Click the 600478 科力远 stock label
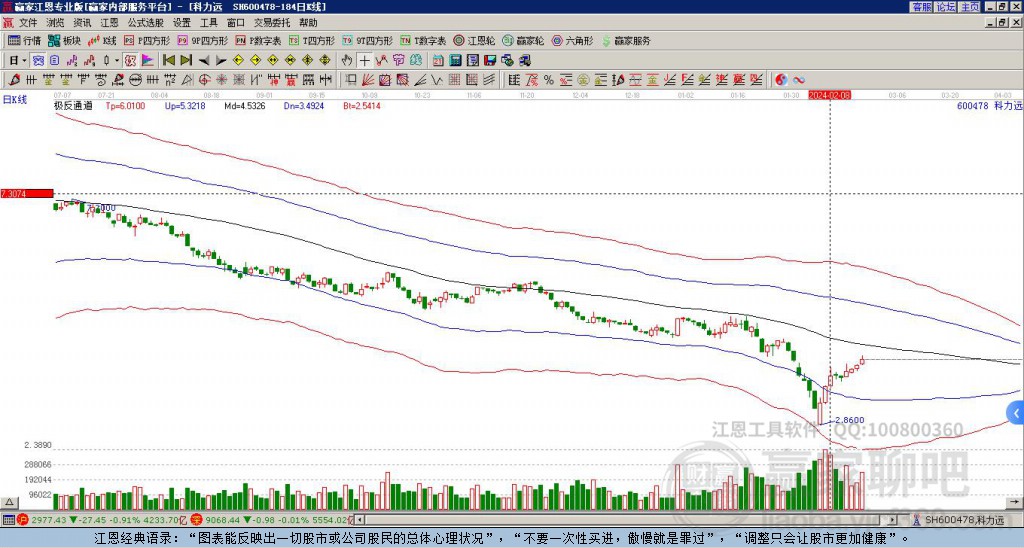This screenshot has height=548, width=1024. 988,106
